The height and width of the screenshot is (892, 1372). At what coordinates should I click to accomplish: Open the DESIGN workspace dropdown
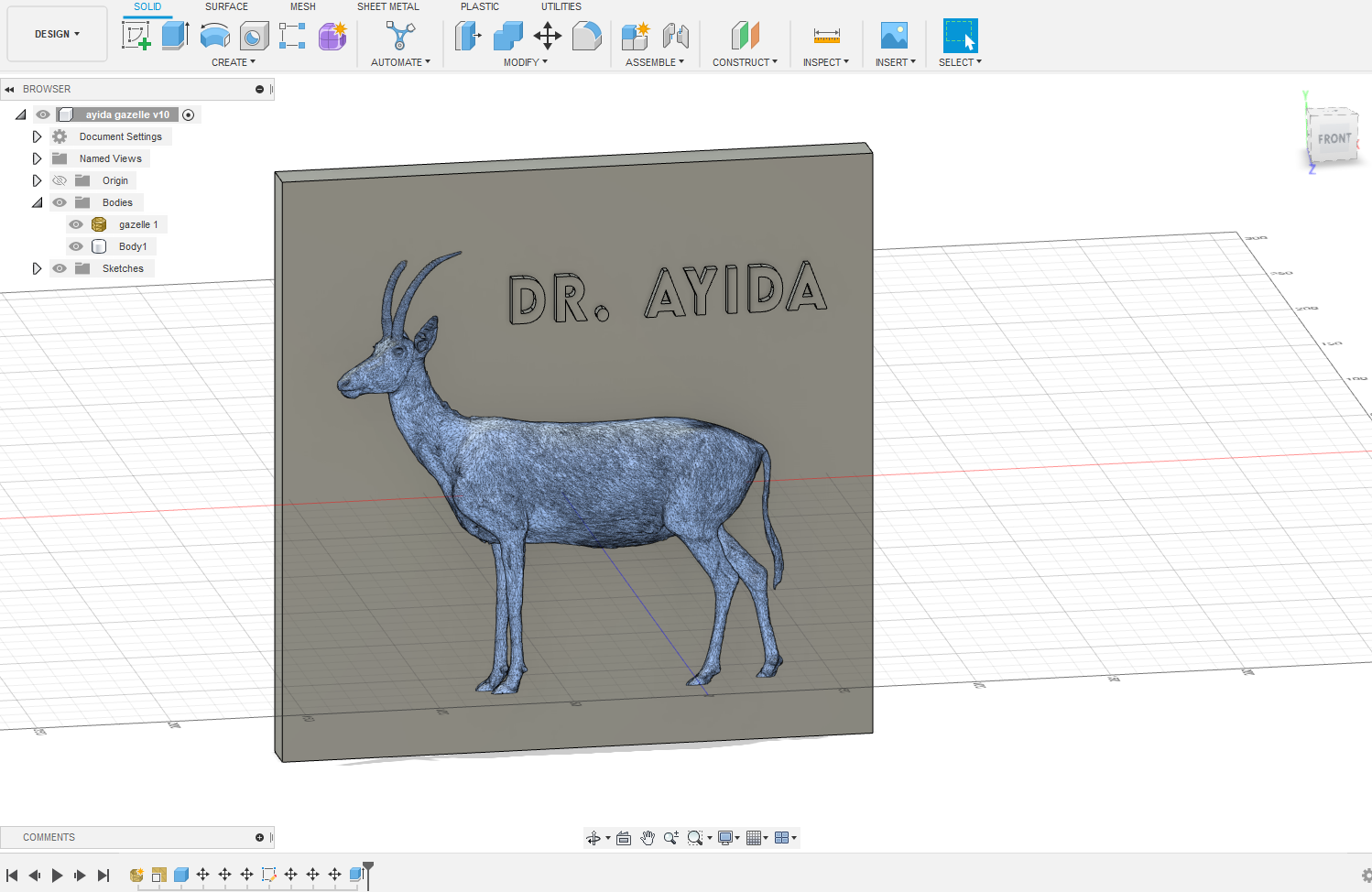point(57,34)
